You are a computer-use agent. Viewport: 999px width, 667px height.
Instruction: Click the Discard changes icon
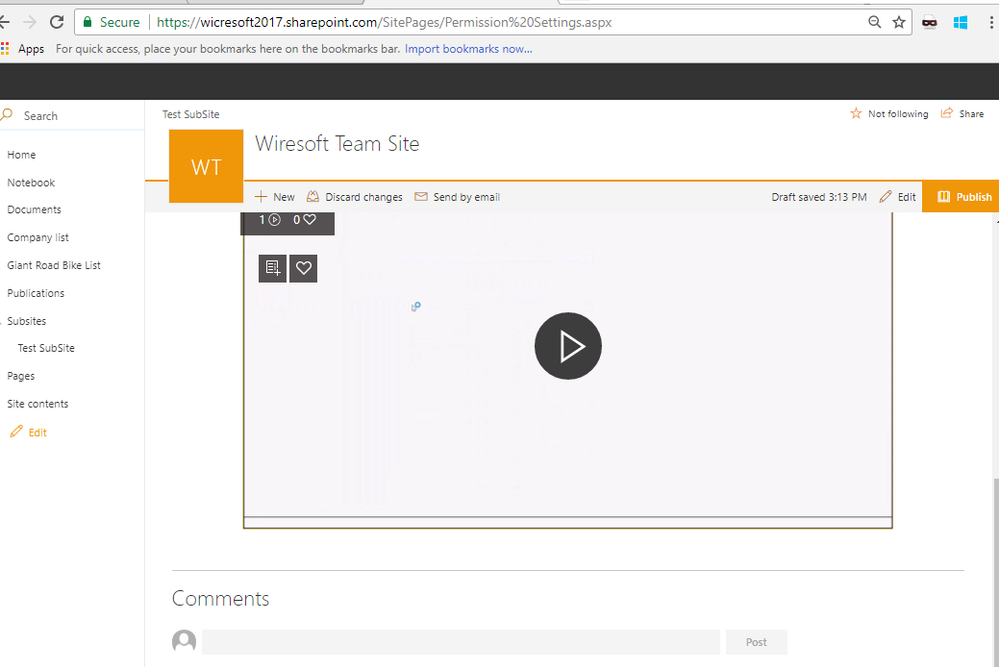[312, 197]
